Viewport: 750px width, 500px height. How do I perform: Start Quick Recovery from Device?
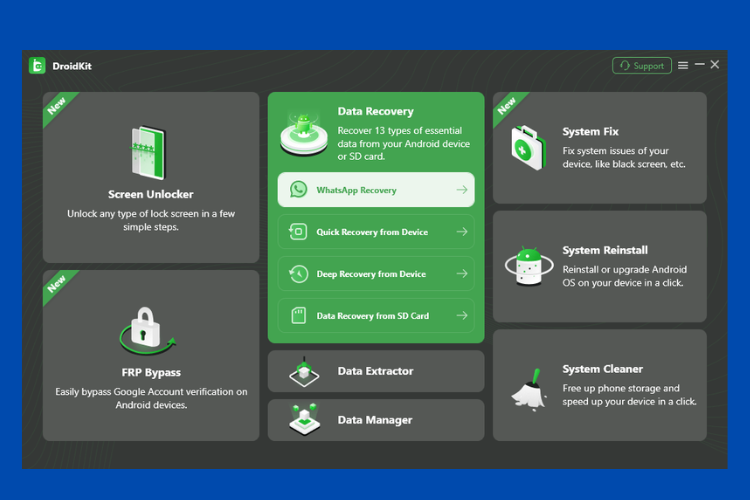(376, 232)
